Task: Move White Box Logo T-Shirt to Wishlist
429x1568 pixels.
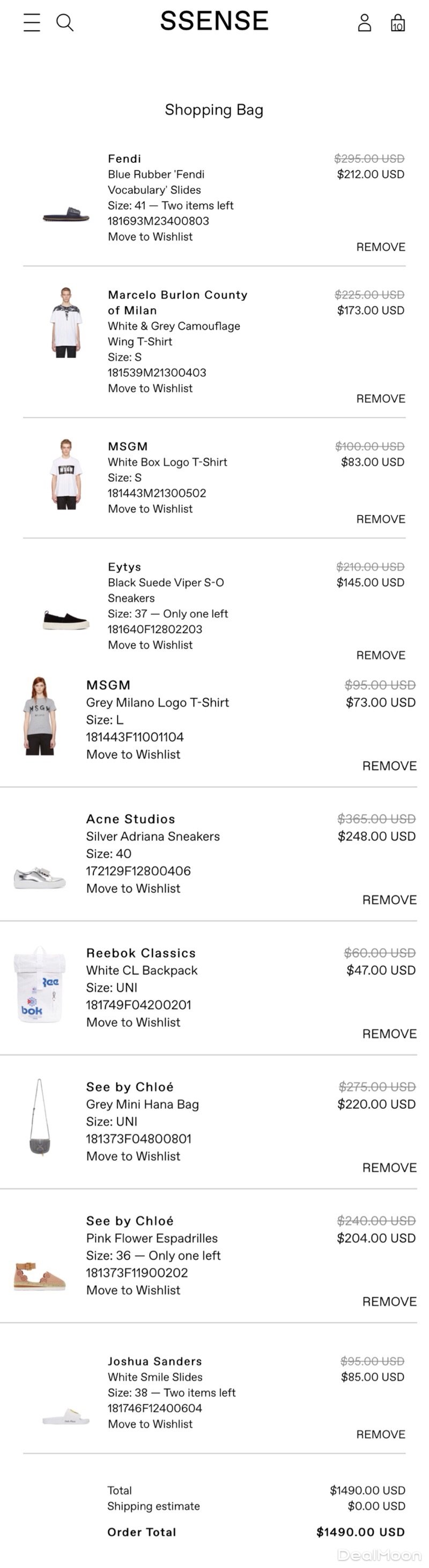Action: click(x=150, y=509)
